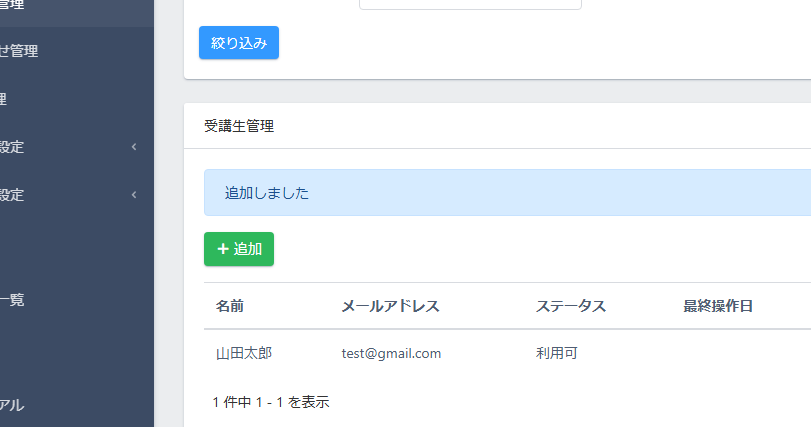The width and height of the screenshot is (811, 427).
Task: Open the アル sidebar menu item
Action: click(12, 405)
